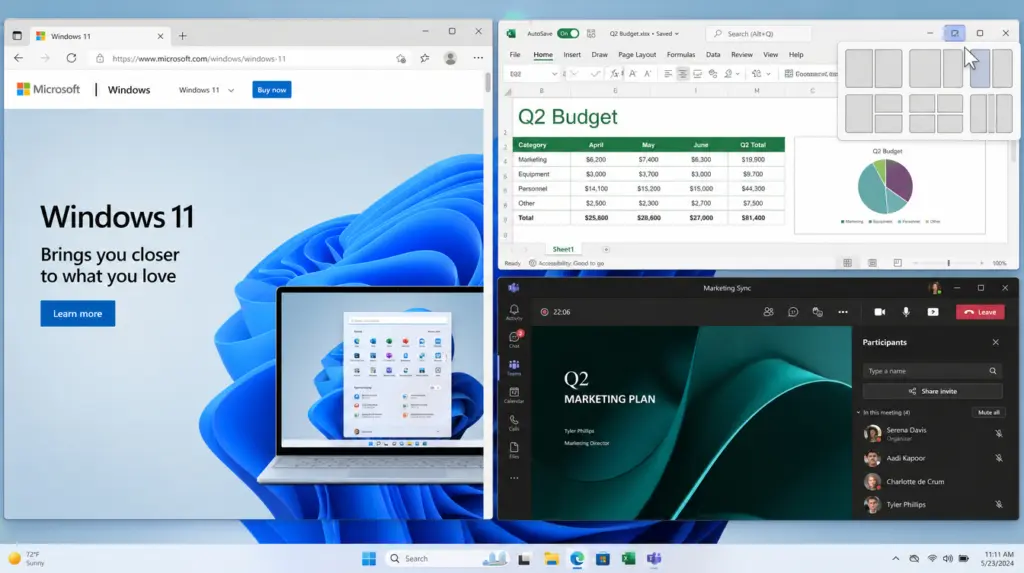This screenshot has width=1024, height=573.
Task: Click share content icon in Teams meeting
Action: pyautogui.click(x=933, y=312)
